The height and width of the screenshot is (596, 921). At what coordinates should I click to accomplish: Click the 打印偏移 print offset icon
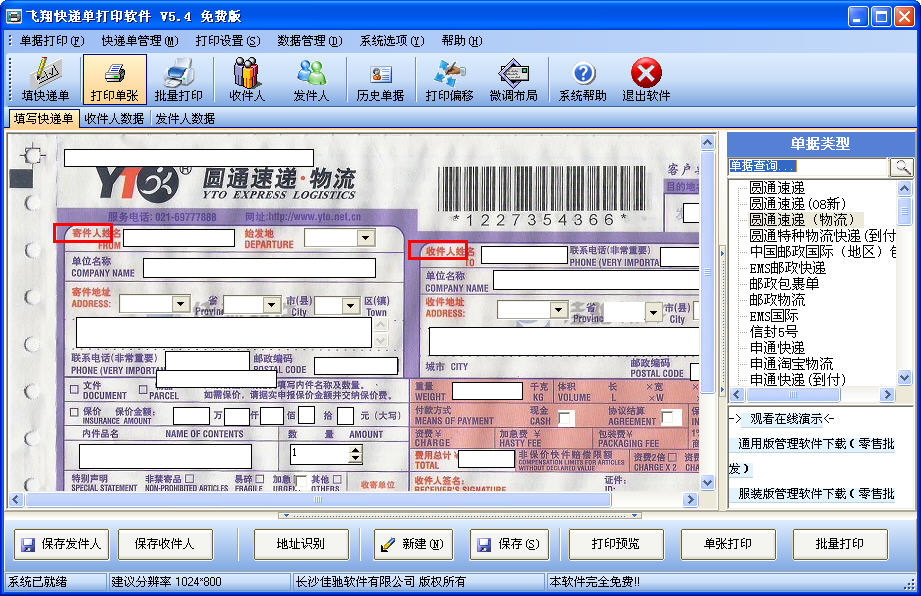coord(449,79)
